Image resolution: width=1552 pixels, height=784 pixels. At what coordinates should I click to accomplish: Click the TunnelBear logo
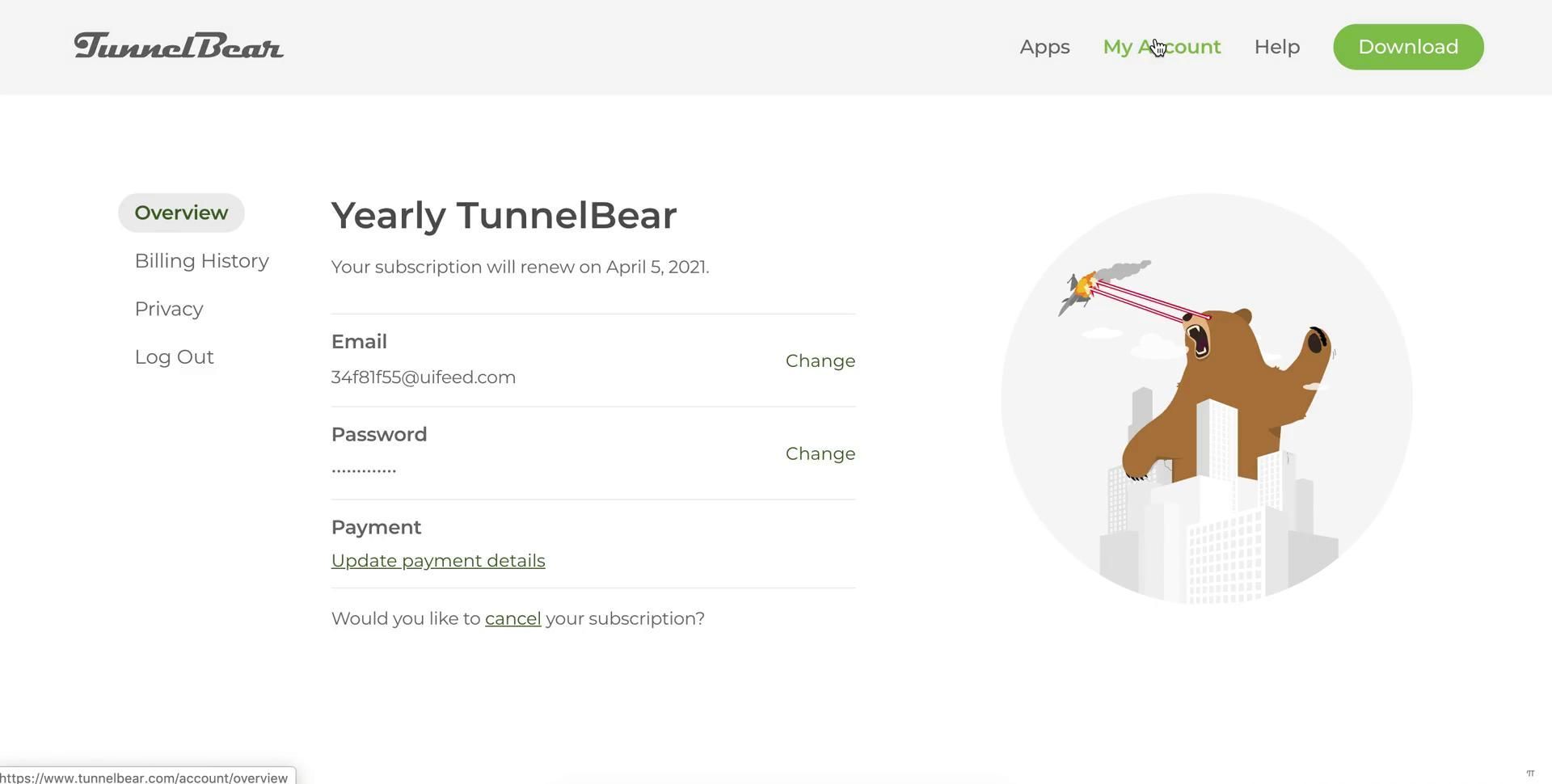pos(179,46)
